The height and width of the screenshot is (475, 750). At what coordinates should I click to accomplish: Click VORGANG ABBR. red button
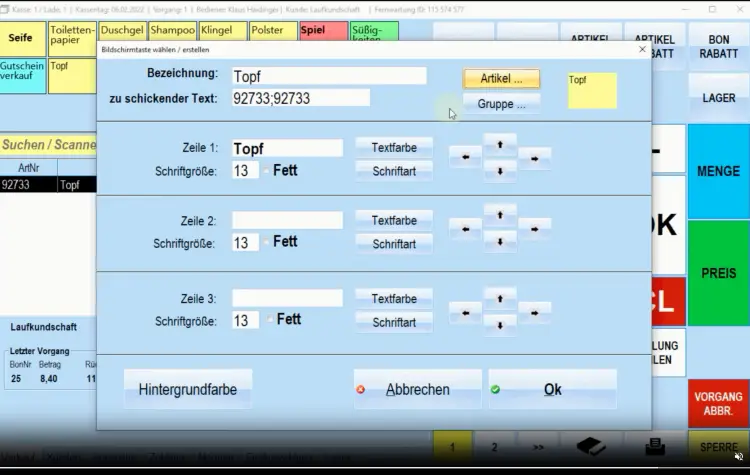[718, 403]
